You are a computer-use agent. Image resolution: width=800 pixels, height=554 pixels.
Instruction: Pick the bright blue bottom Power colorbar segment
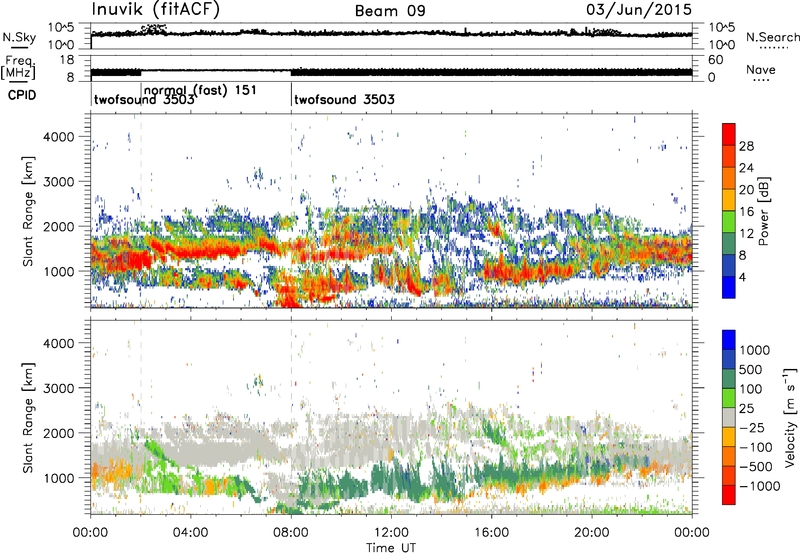[x=729, y=287]
